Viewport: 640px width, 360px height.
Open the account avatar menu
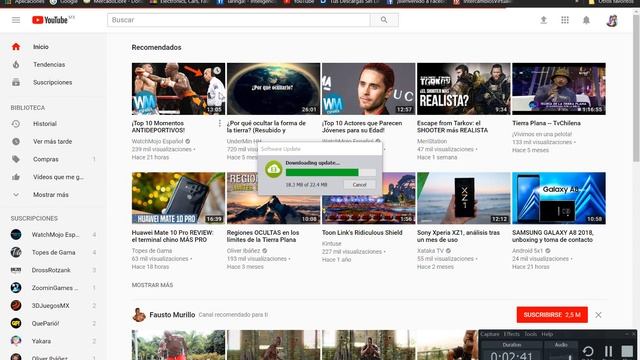click(611, 20)
